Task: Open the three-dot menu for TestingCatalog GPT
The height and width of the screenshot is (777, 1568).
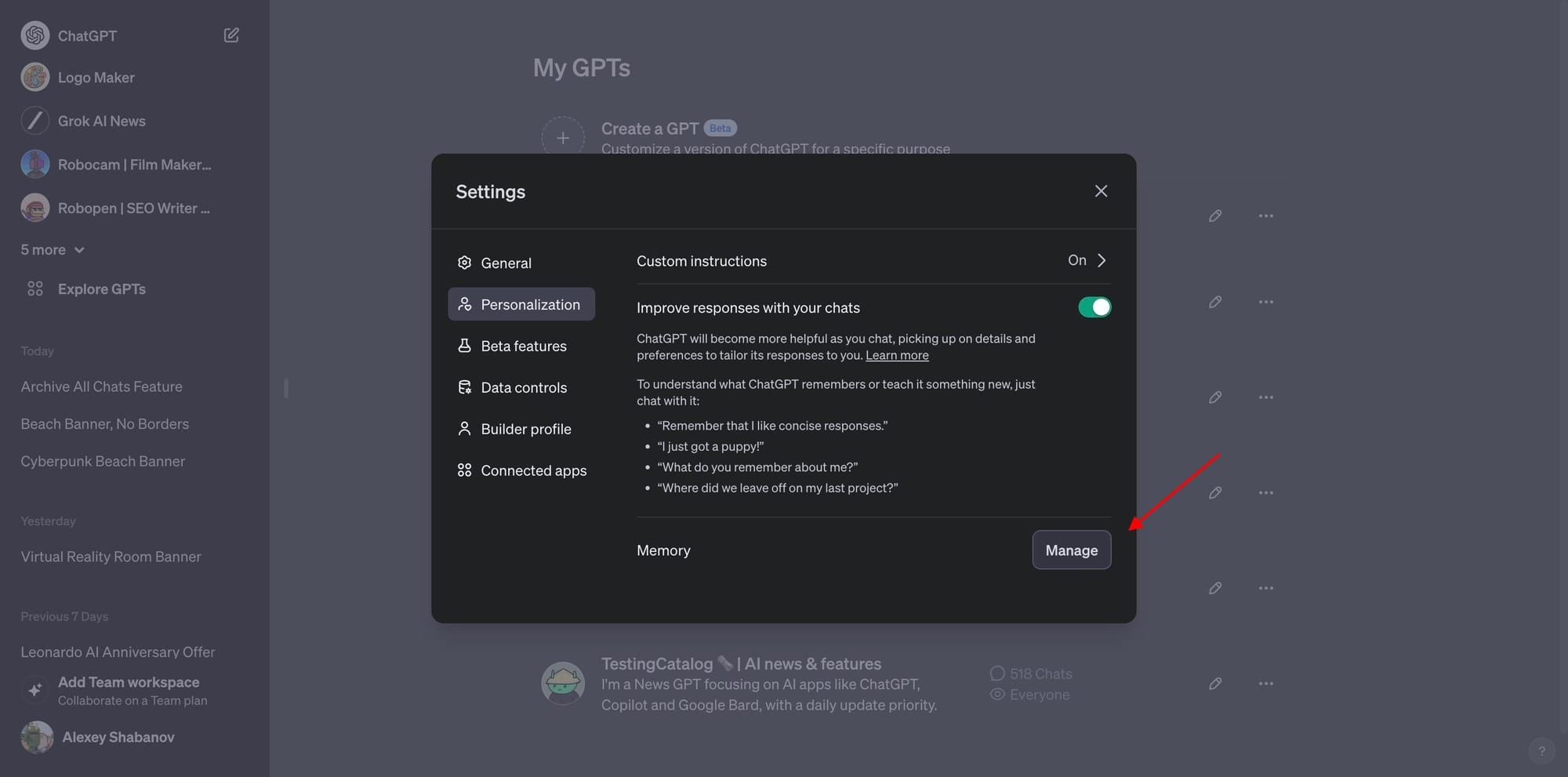Action: 1266,683
